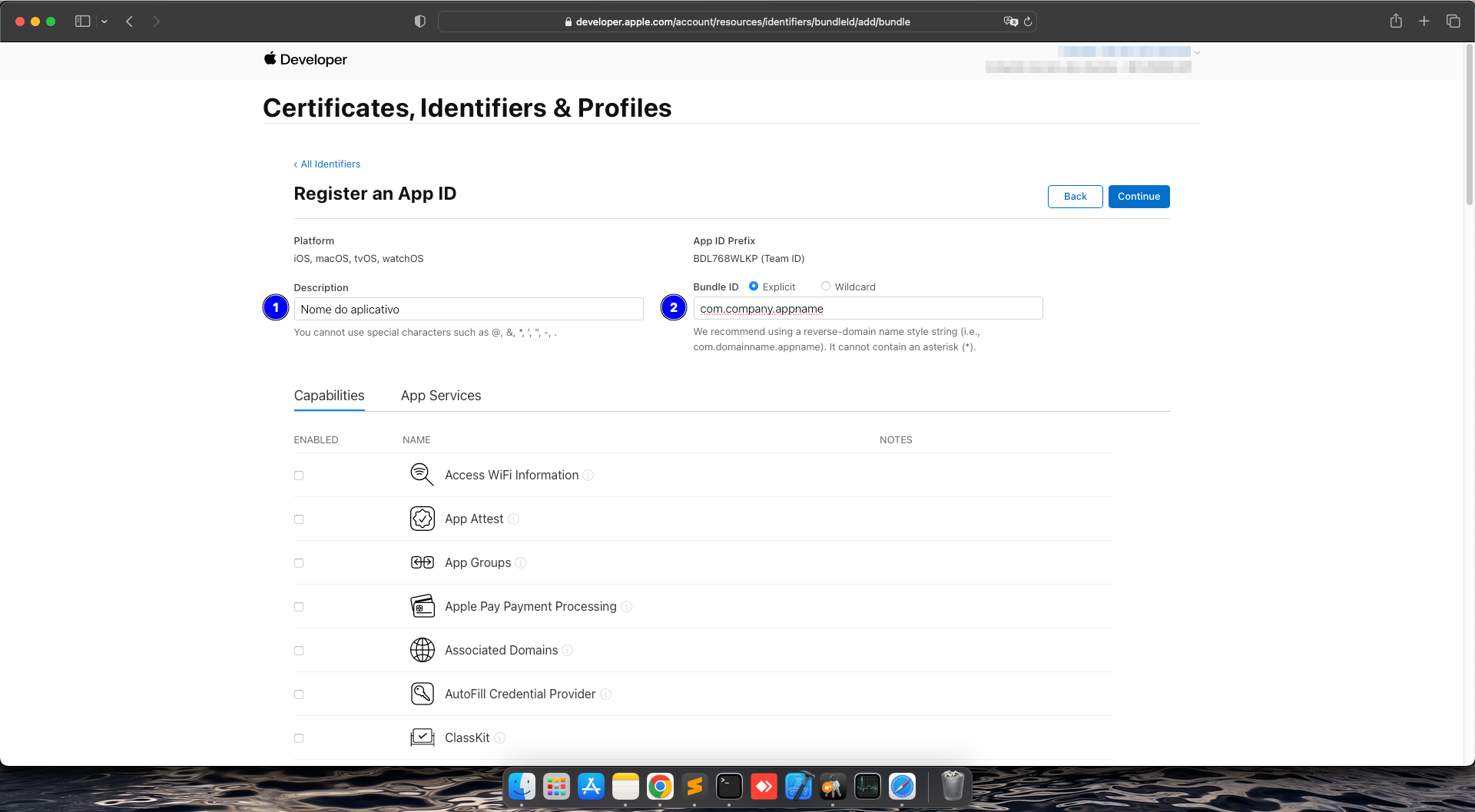Click the ENABLED column header
Screen dimensions: 1475x812
316,440
